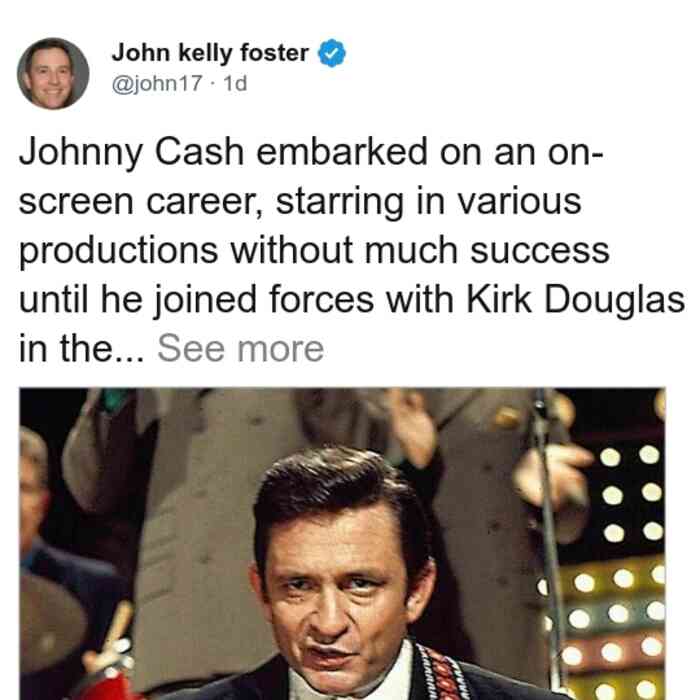The image size is (700, 700).
Task: Expand the post with See more
Action: (x=241, y=349)
